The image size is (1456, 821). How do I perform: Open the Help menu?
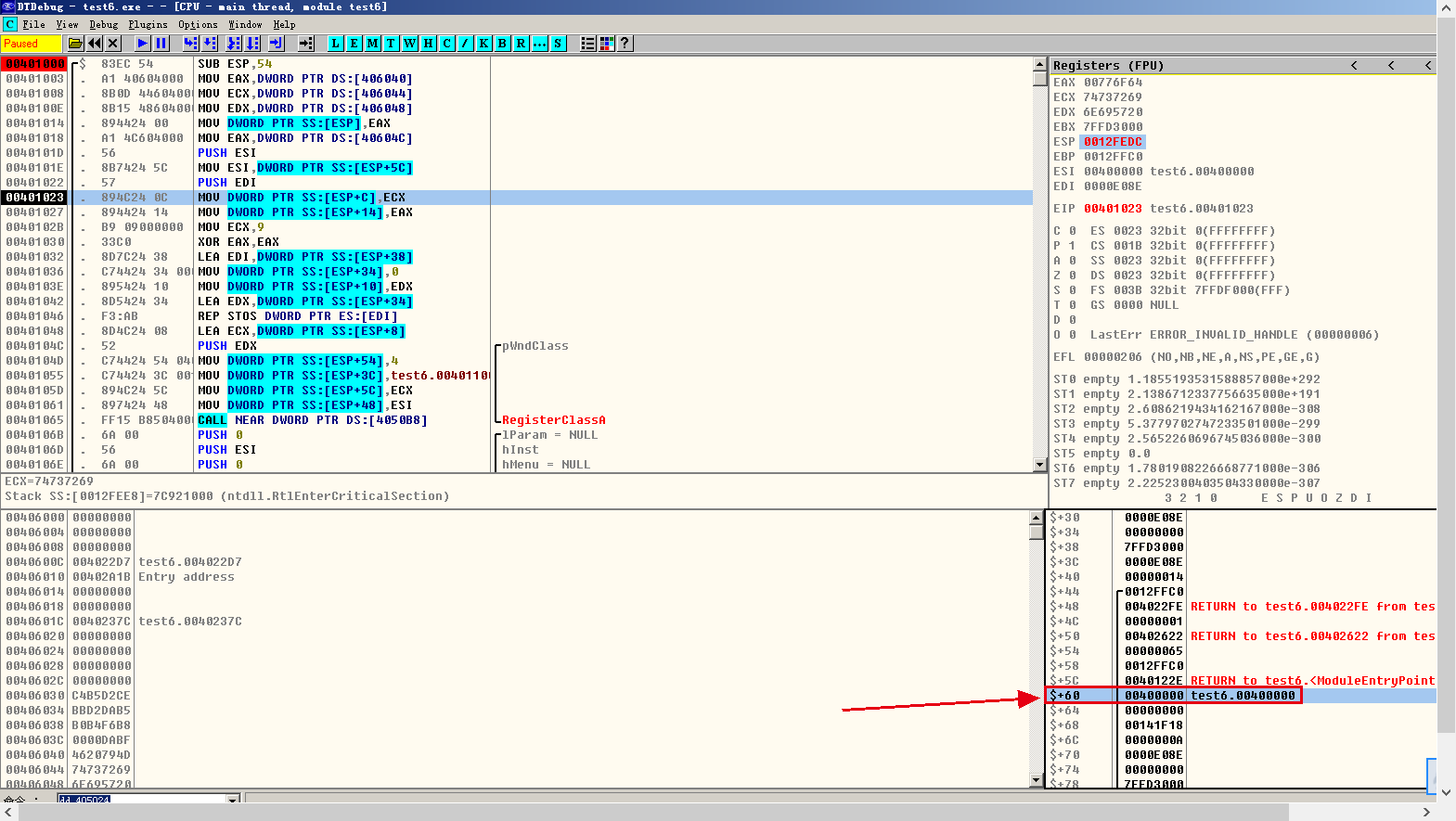pos(284,24)
